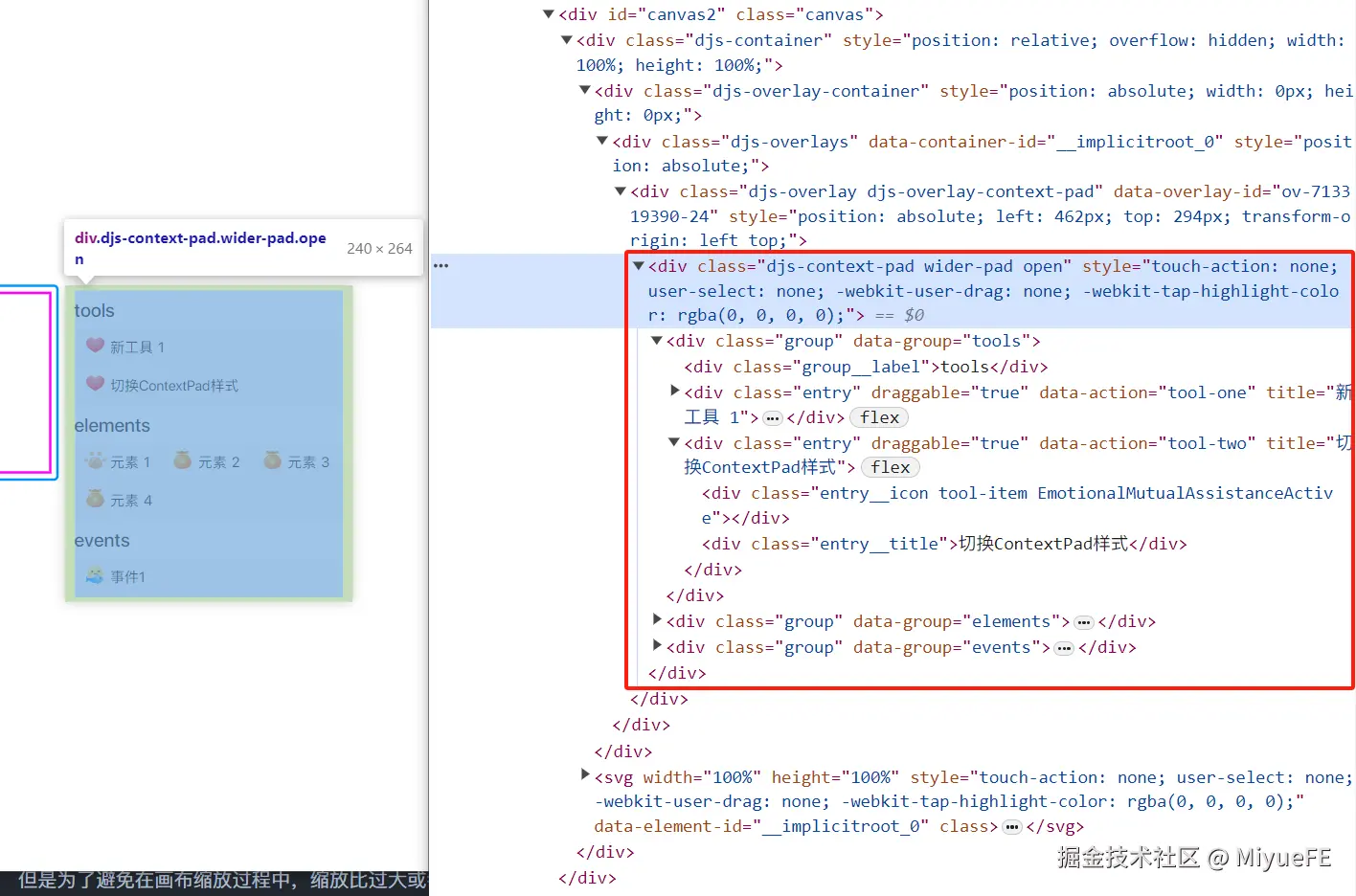Collapse the djs-overlays div node

602,141
